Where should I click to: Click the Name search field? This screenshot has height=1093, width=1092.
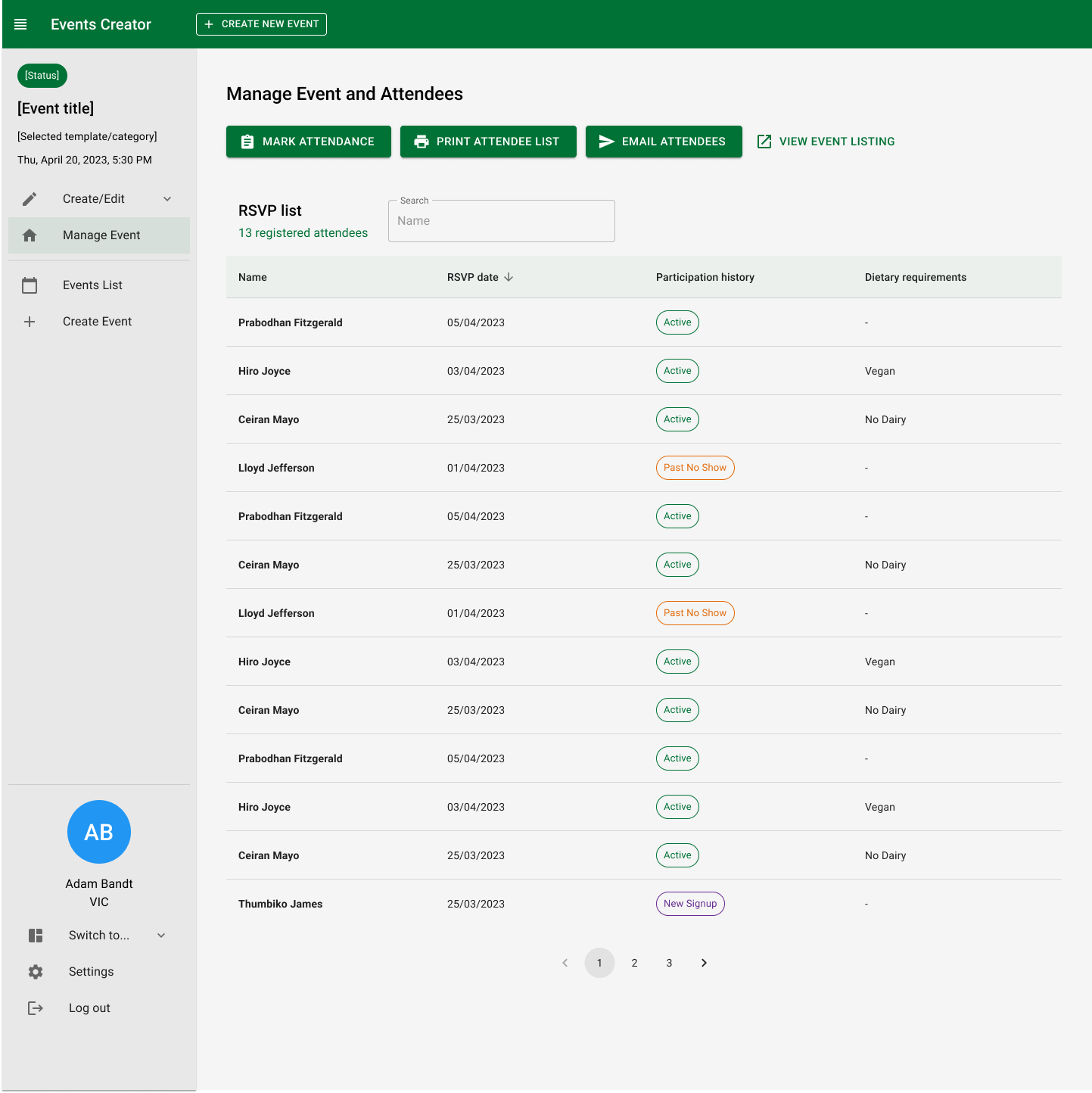501,220
